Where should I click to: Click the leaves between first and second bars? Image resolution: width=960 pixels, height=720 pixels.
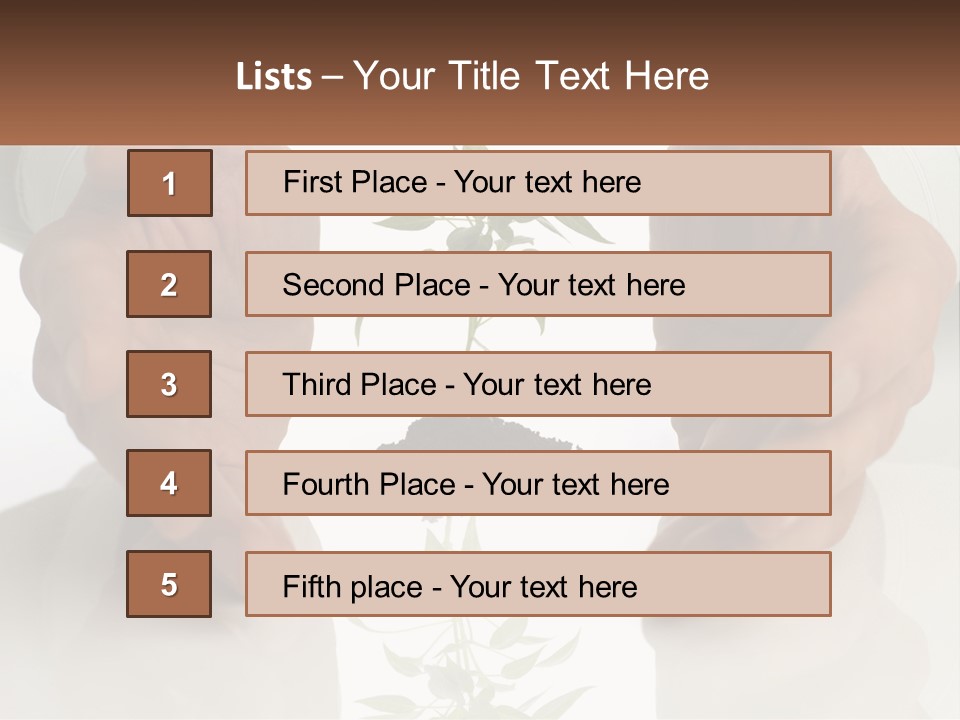point(470,234)
